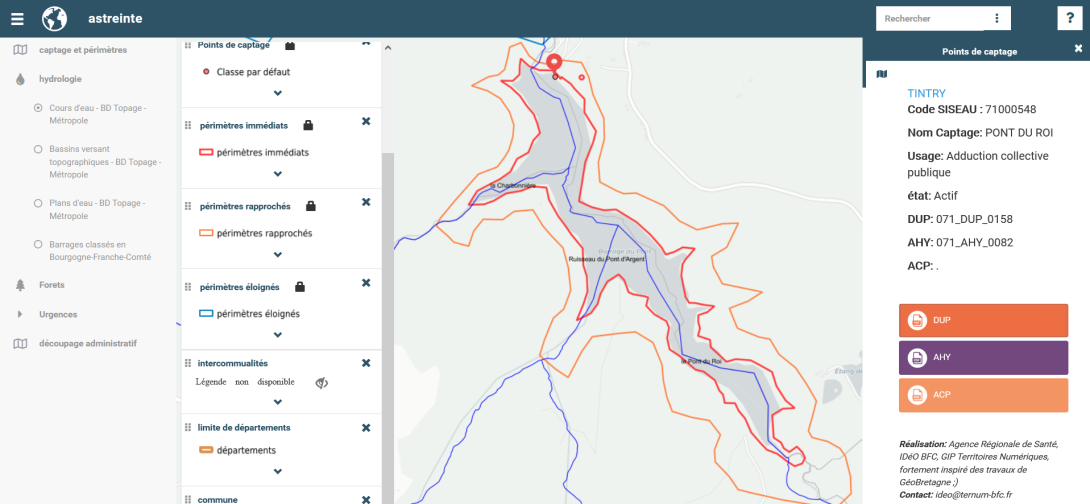The image size is (1090, 504).
Task: Expand périmètres immédiats layer options chevron
Action: 278,173
